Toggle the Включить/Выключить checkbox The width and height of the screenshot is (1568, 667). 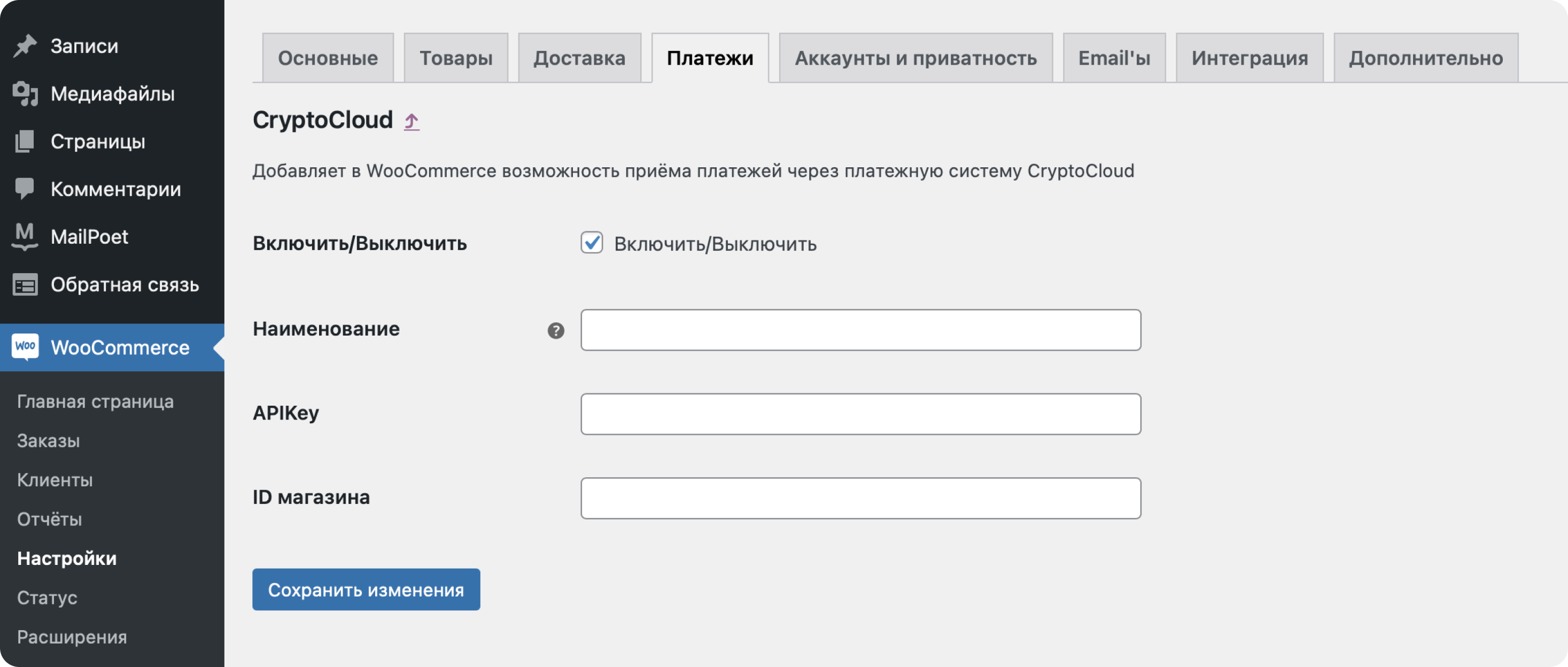[591, 243]
